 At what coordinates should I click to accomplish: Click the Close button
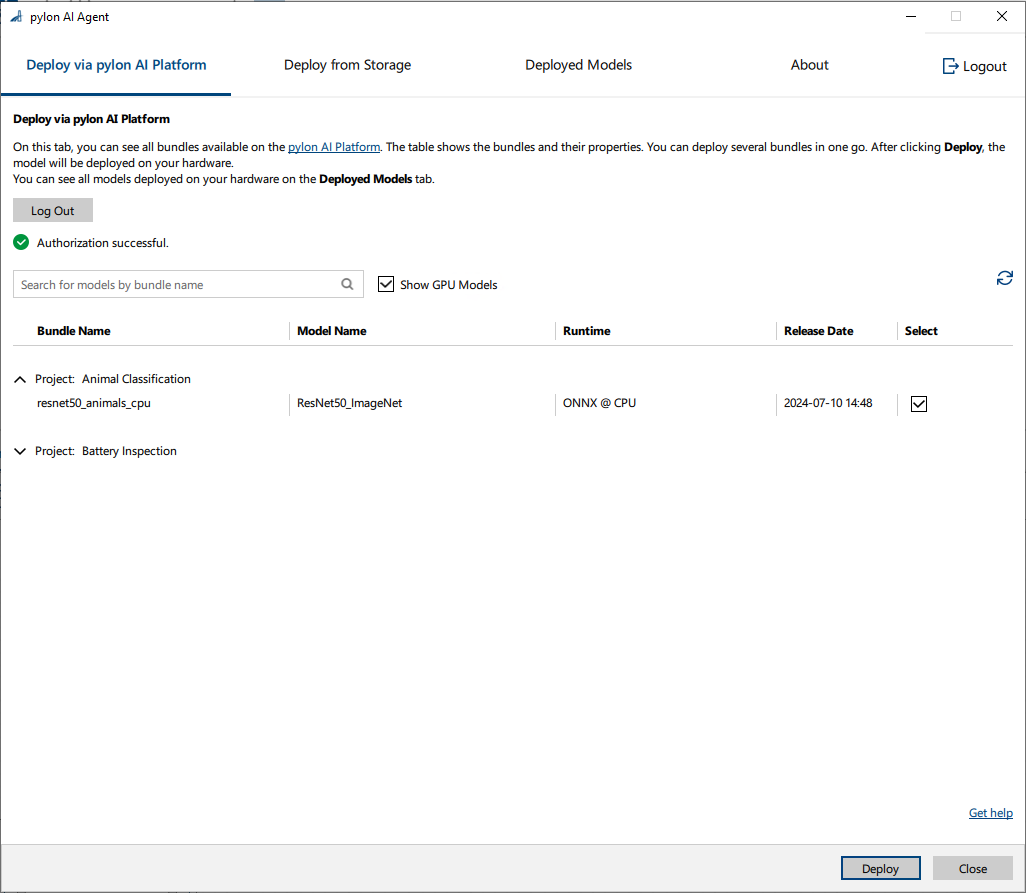click(972, 868)
